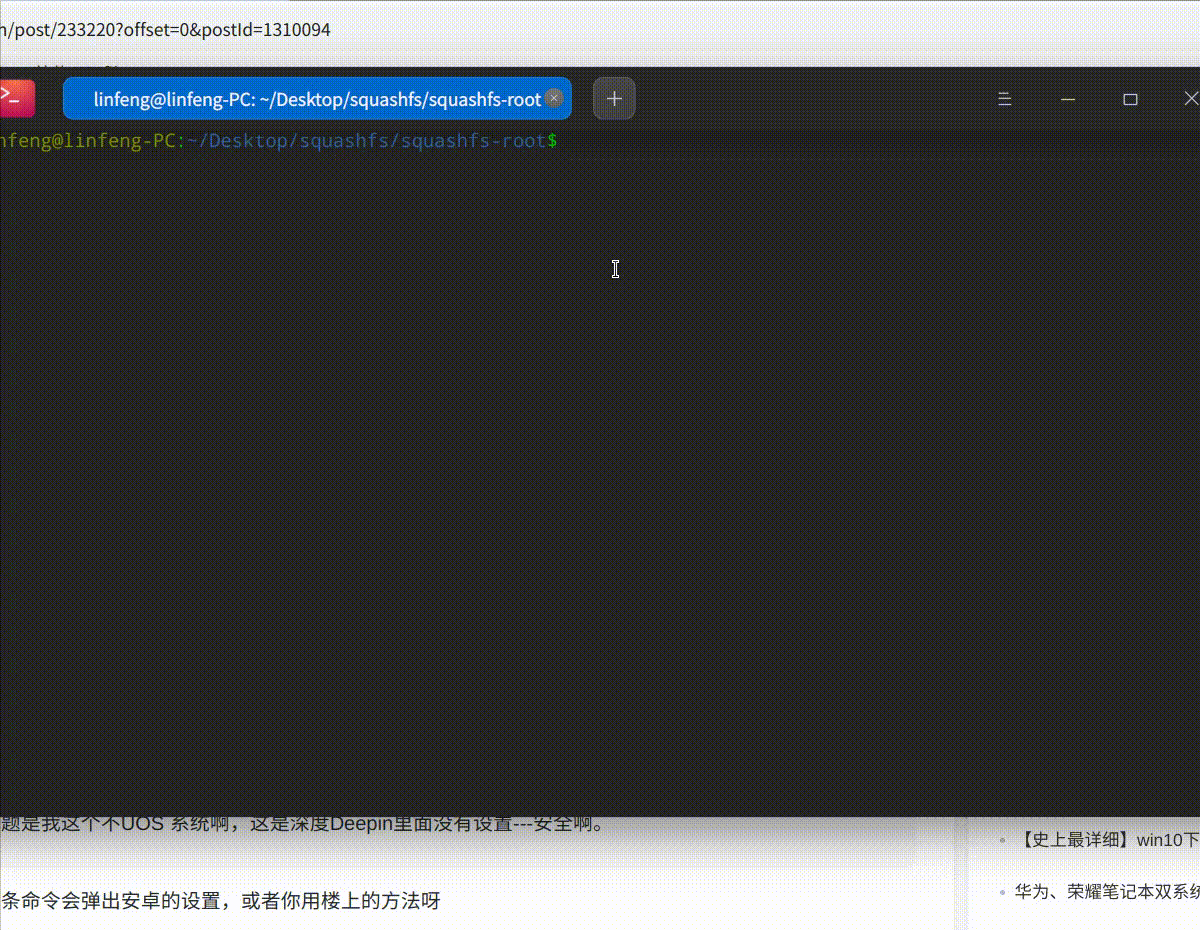
Task: Open a new terminal tab with the plus icon
Action: (x=613, y=98)
